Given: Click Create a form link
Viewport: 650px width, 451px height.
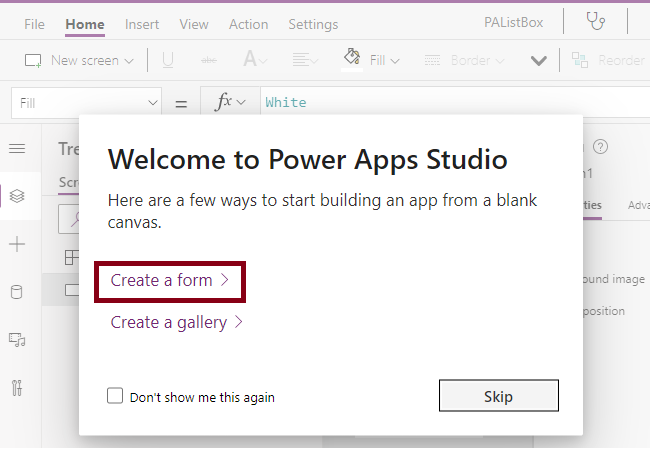Looking at the screenshot, I should click(170, 281).
